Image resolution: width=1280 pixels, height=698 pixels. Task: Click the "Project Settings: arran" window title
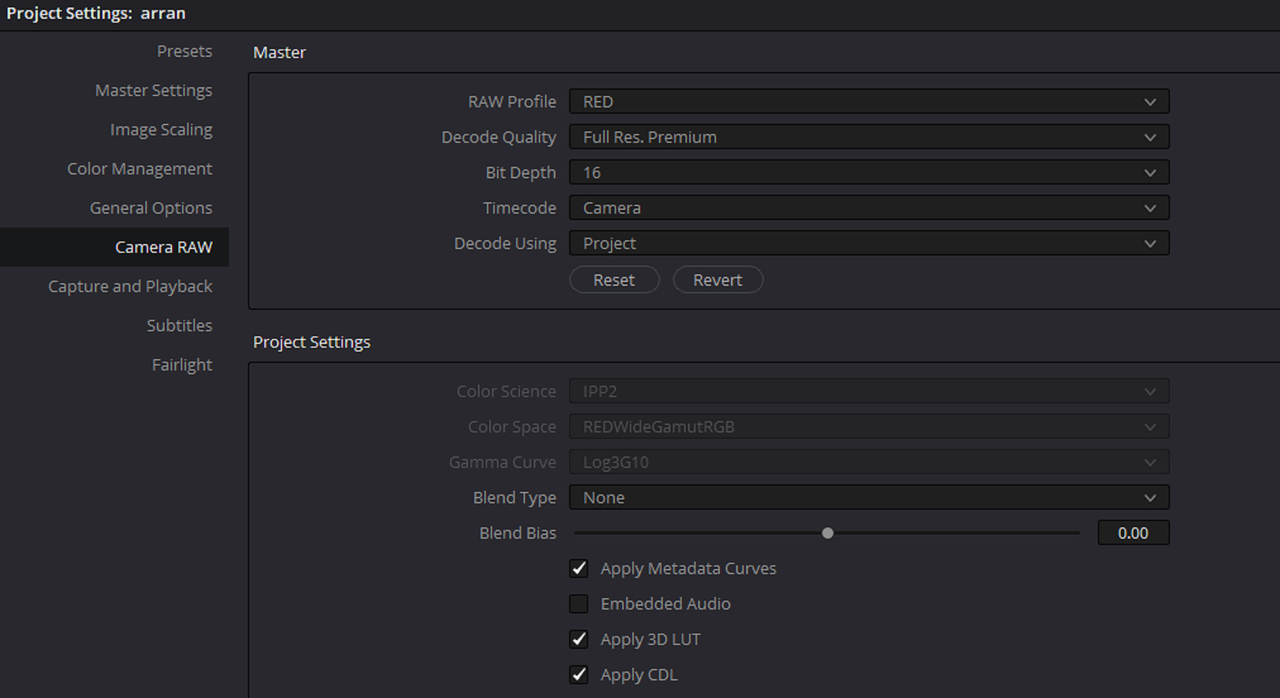[96, 14]
